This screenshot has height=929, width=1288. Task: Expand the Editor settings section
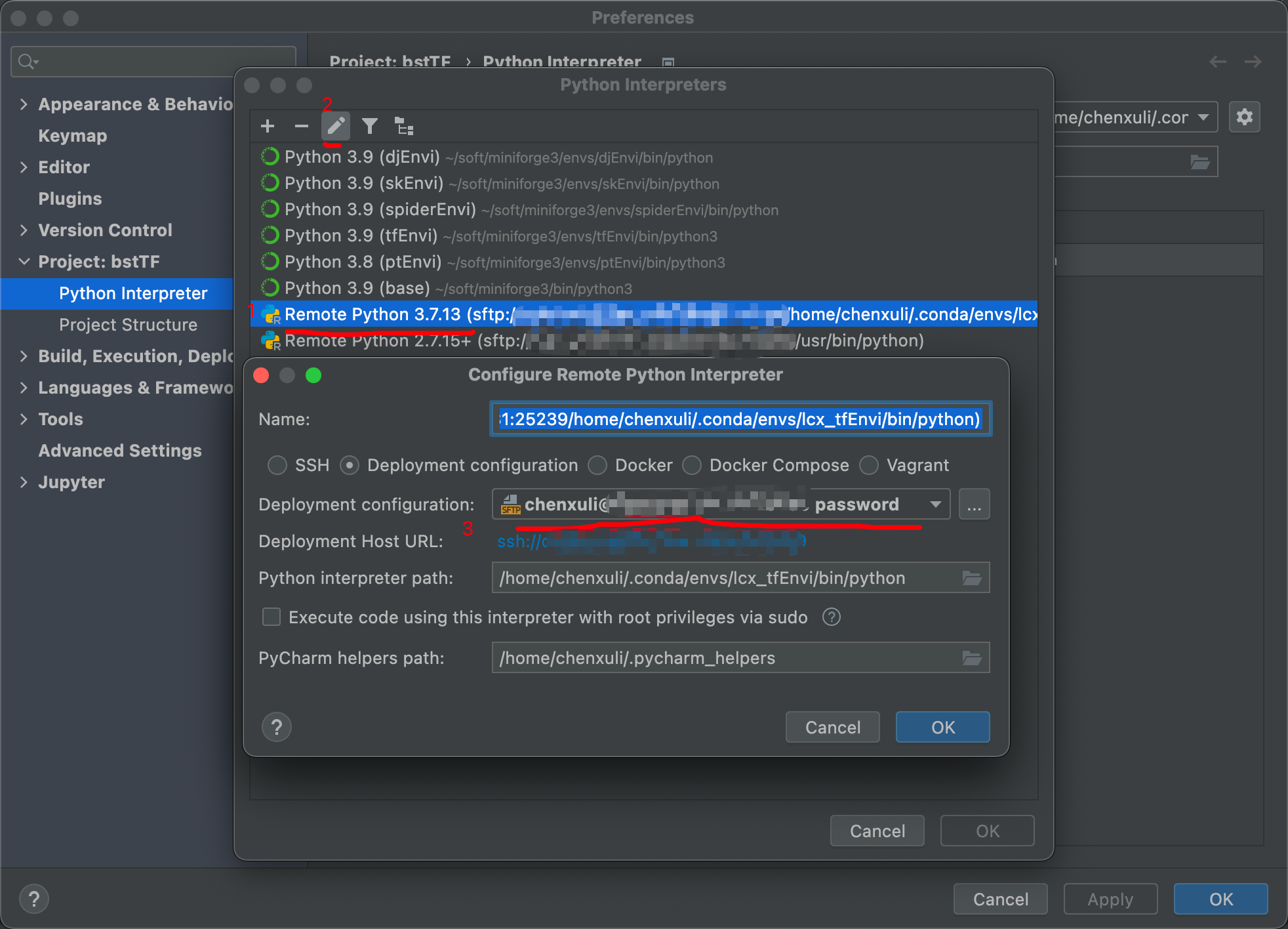pyautogui.click(x=24, y=167)
